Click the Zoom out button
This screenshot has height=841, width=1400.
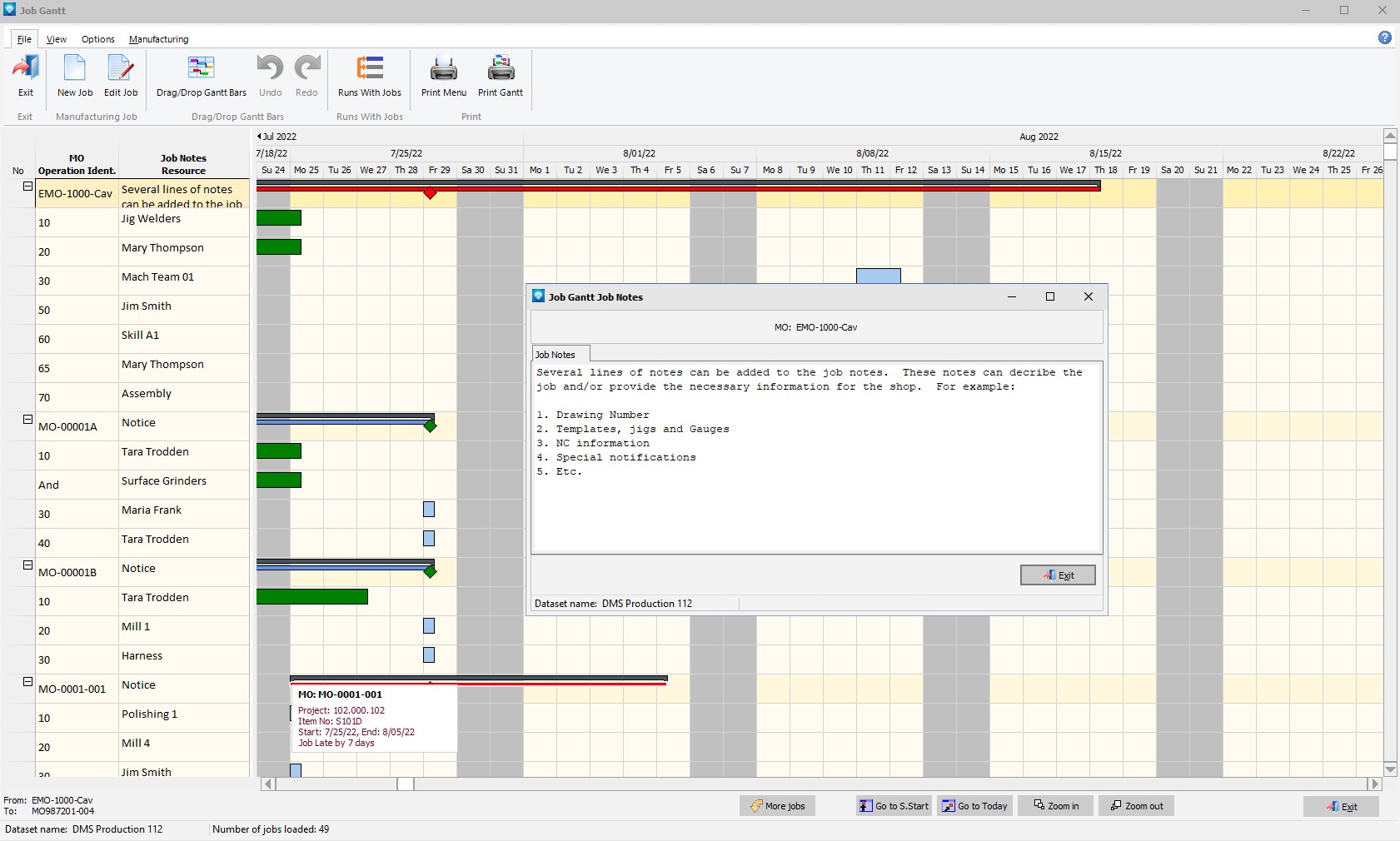1136,806
